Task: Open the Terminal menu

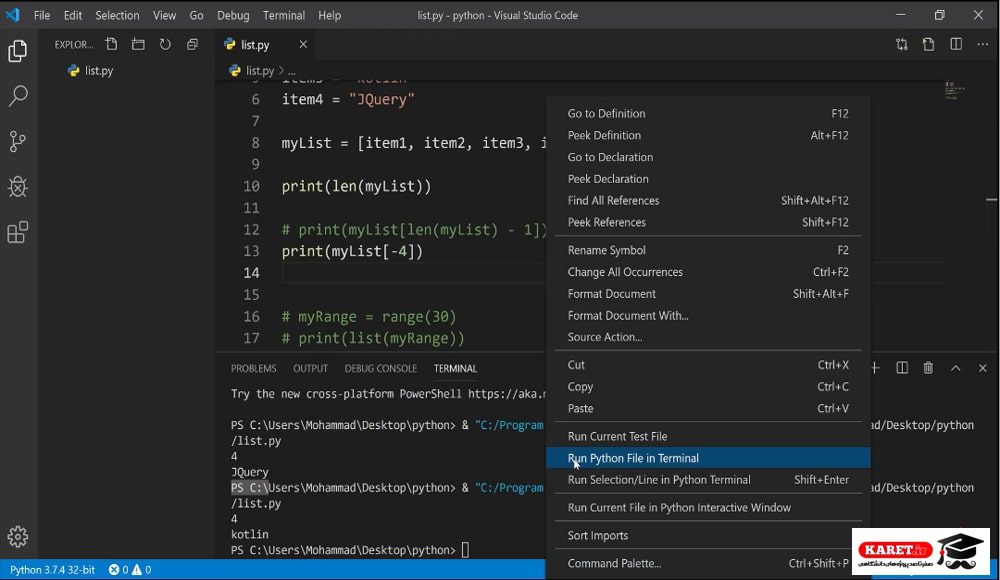Action: [284, 15]
